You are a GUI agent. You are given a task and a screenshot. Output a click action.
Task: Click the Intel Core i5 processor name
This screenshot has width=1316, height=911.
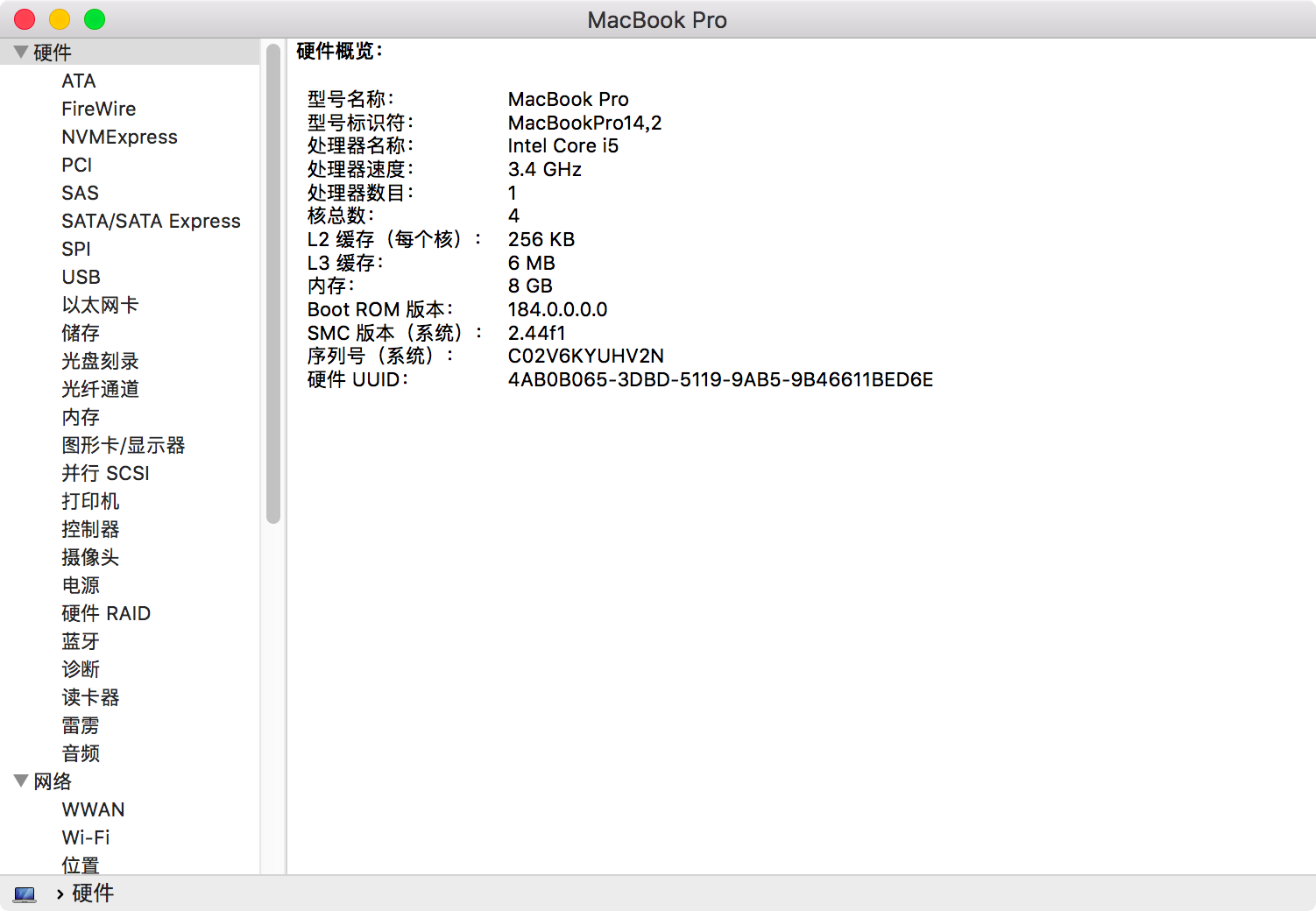coord(563,145)
